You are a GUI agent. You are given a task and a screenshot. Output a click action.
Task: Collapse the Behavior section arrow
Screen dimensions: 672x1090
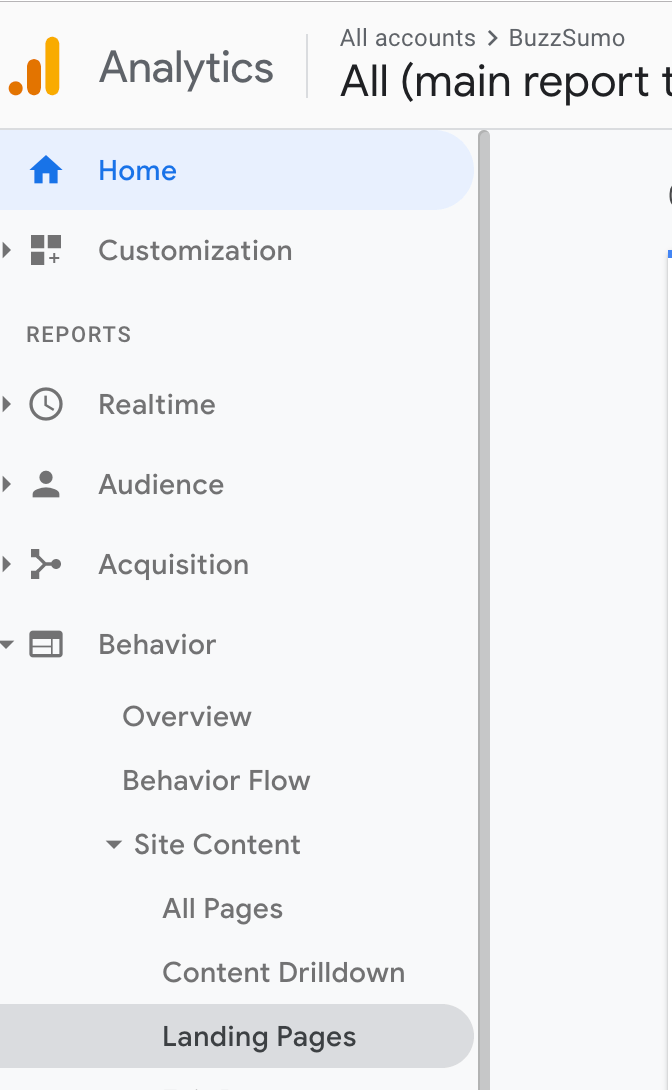pyautogui.click(x=8, y=645)
